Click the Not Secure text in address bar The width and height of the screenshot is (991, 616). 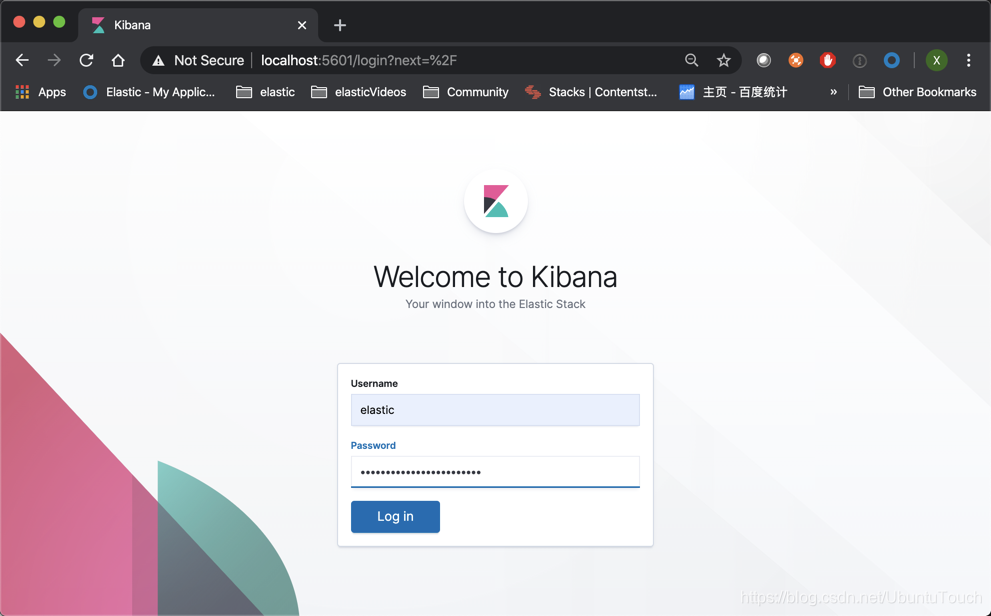click(x=209, y=60)
